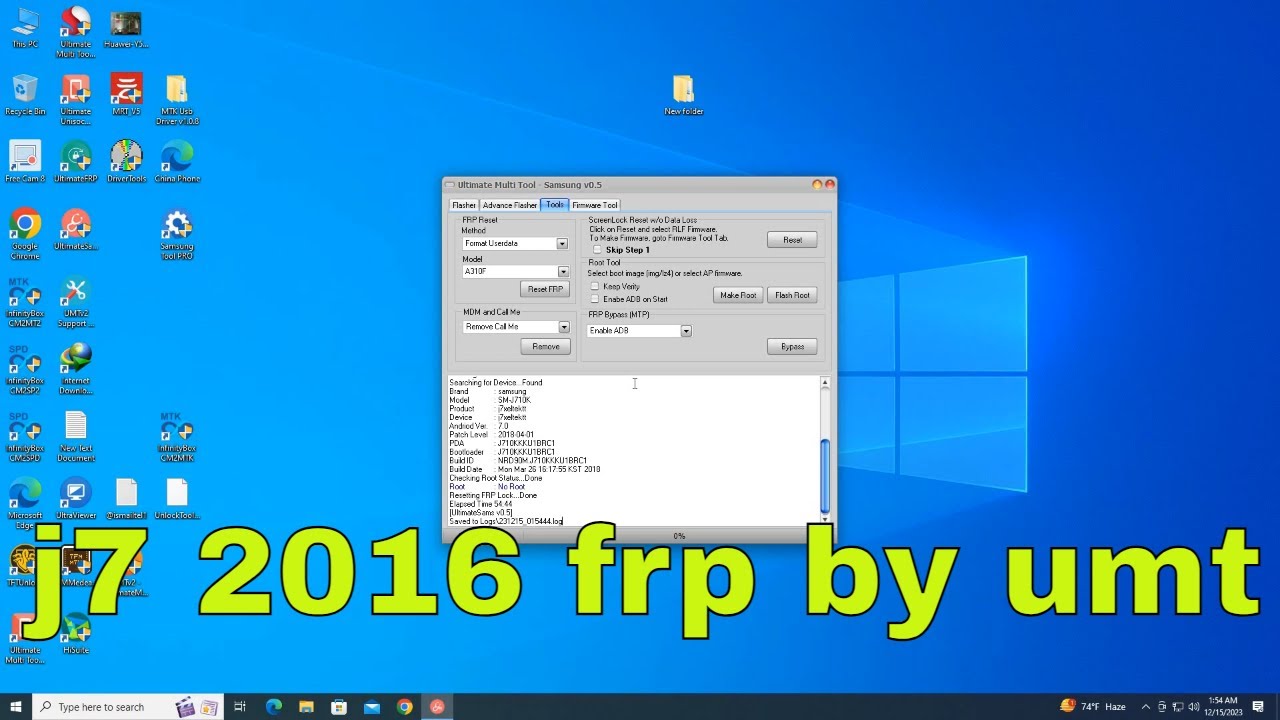This screenshot has width=1280, height=720.
Task: Expand the FRP Bypass Enable ADB dropdown
Action: 686,331
